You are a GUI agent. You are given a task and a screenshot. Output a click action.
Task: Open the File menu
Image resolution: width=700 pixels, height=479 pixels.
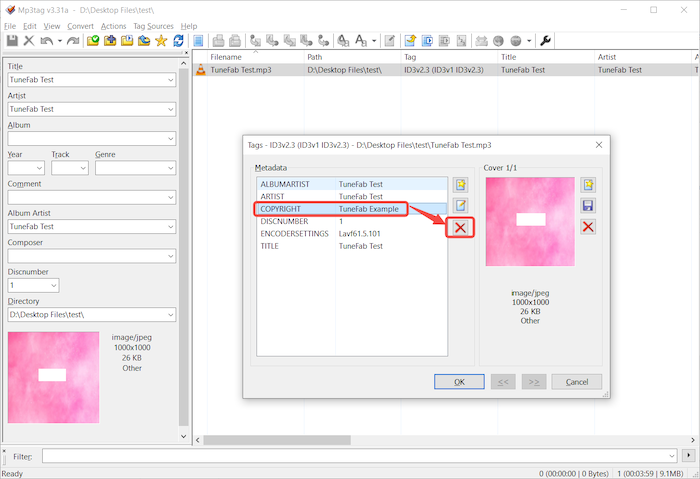(x=10, y=26)
